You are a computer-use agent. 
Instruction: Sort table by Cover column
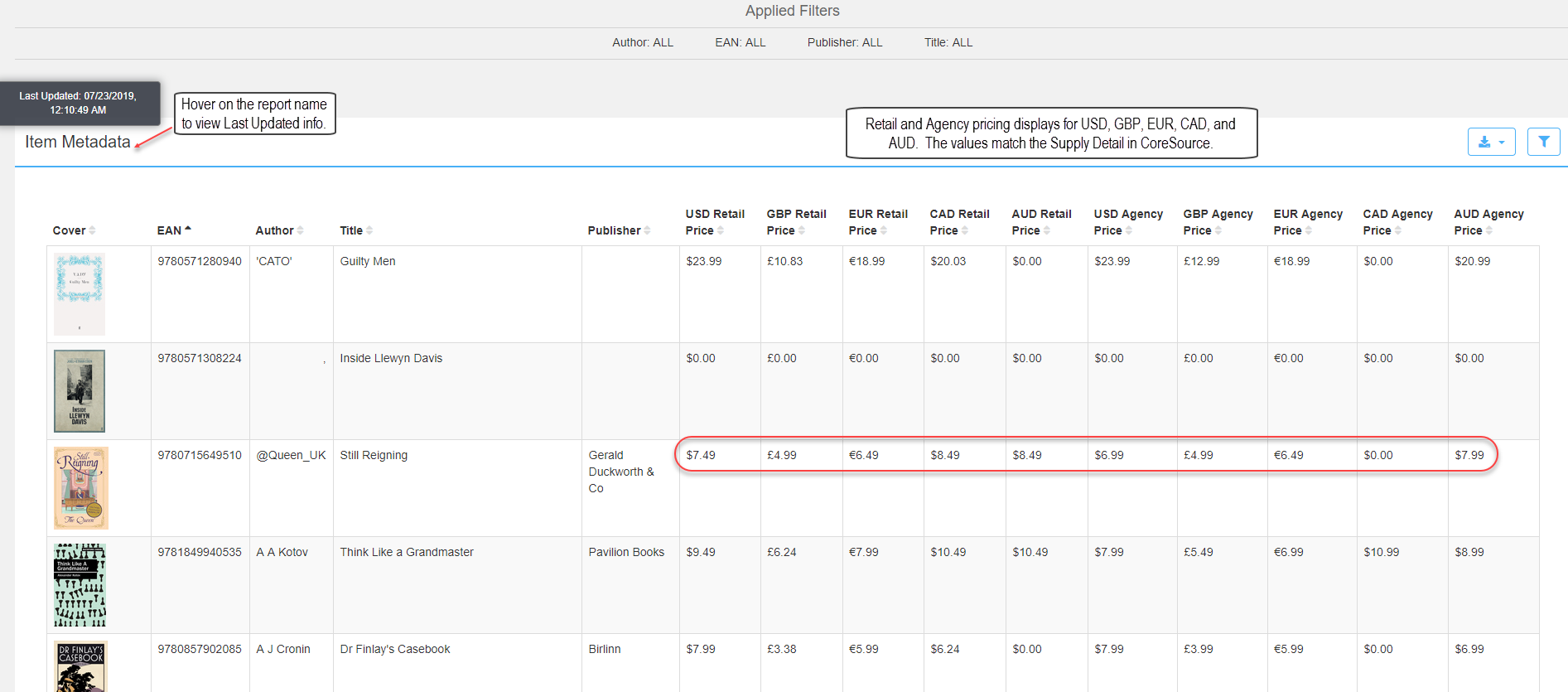click(x=74, y=230)
